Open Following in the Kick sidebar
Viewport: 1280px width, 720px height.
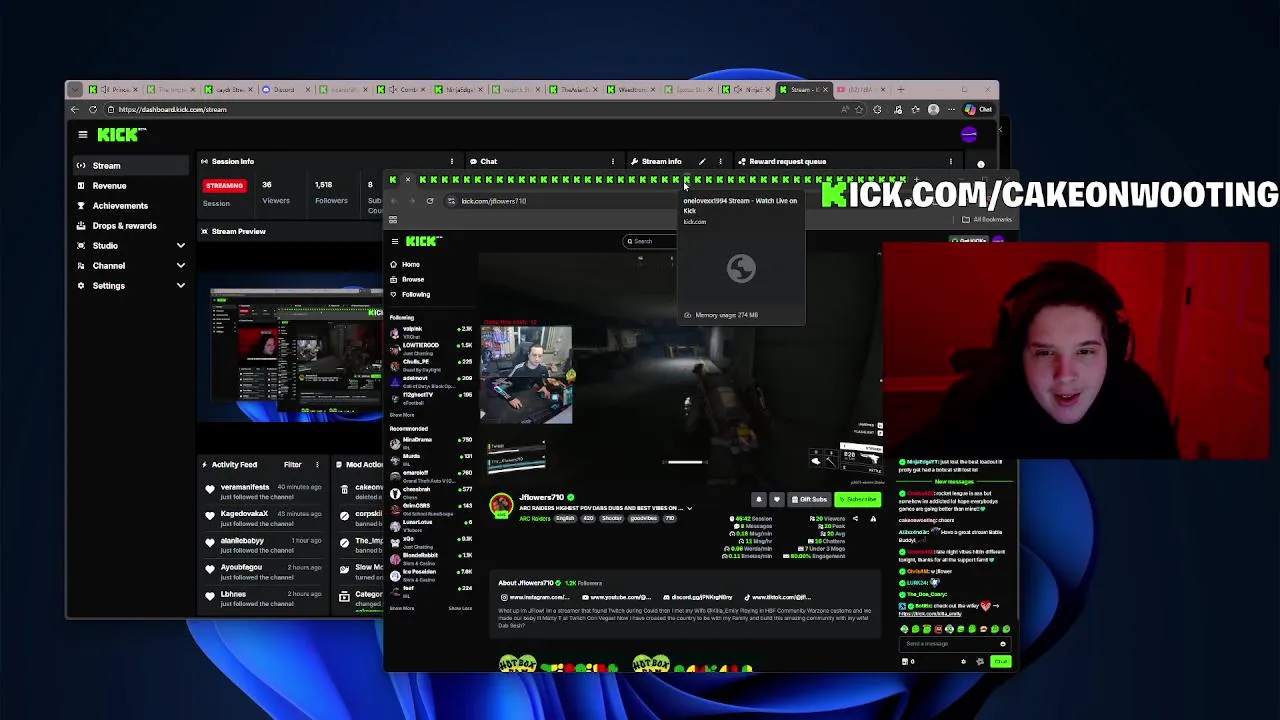point(410,294)
